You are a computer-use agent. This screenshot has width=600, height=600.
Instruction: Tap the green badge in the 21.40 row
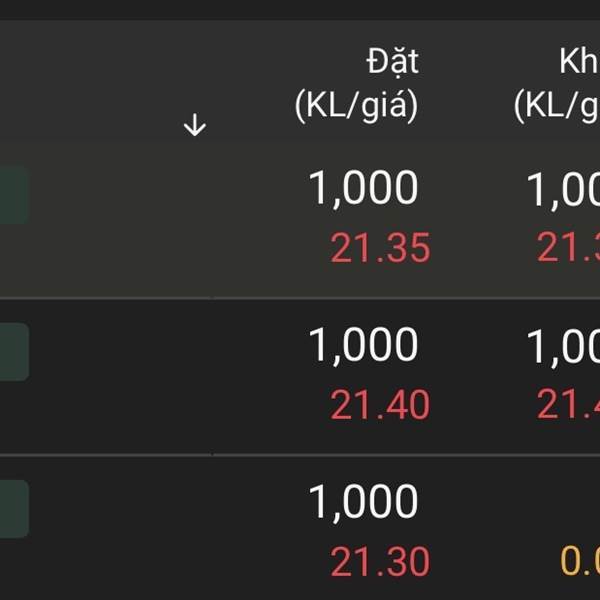(x=13, y=351)
